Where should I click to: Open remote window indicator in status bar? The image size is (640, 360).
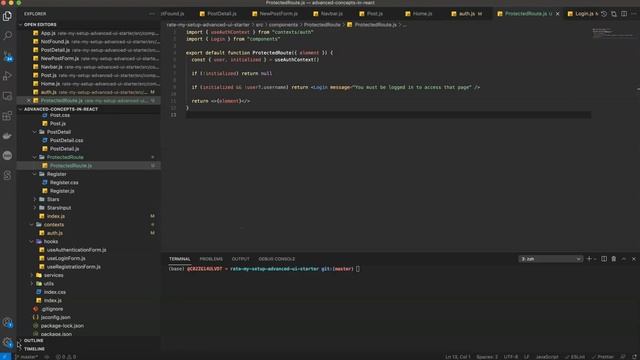pos(5,357)
